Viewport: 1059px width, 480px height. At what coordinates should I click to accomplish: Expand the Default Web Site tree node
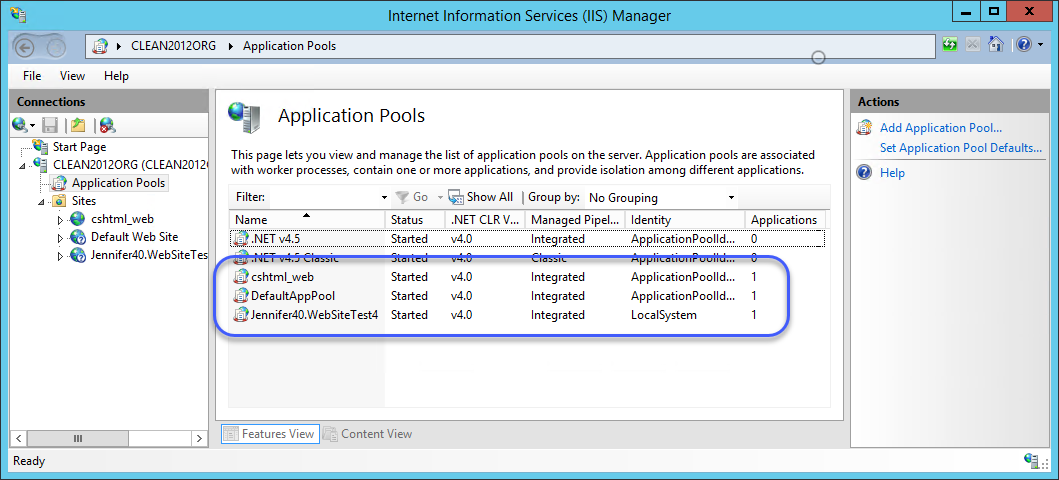click(60, 238)
